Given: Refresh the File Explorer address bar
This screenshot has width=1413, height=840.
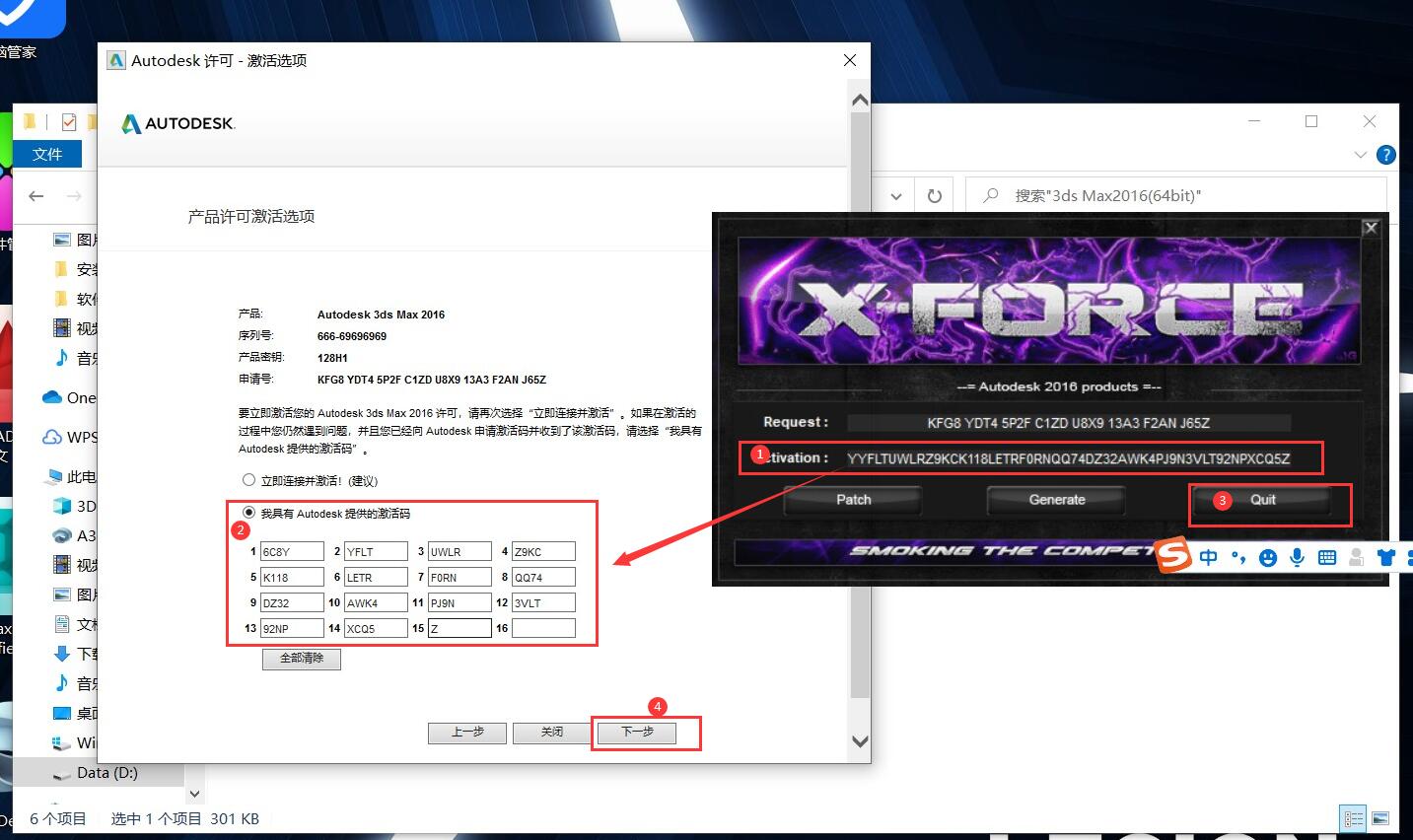Looking at the screenshot, I should [935, 196].
